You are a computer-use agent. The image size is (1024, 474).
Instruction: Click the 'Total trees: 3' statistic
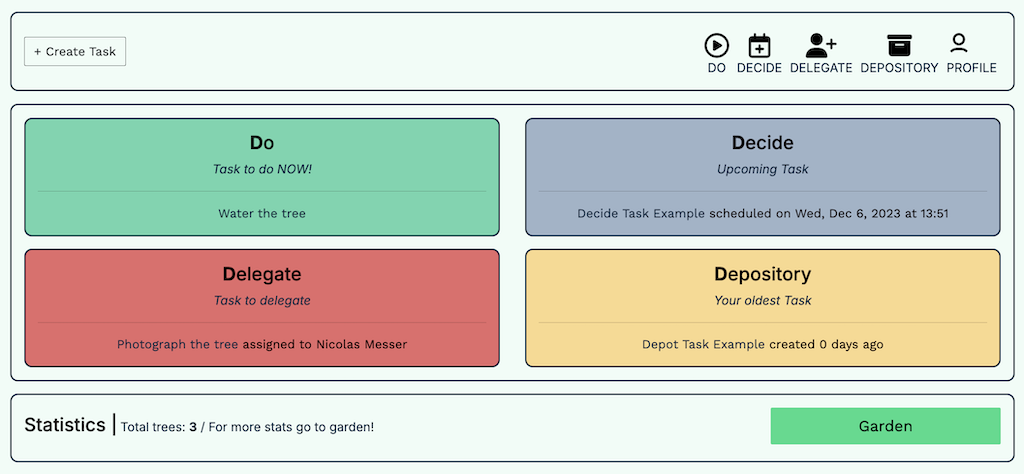tap(159, 428)
